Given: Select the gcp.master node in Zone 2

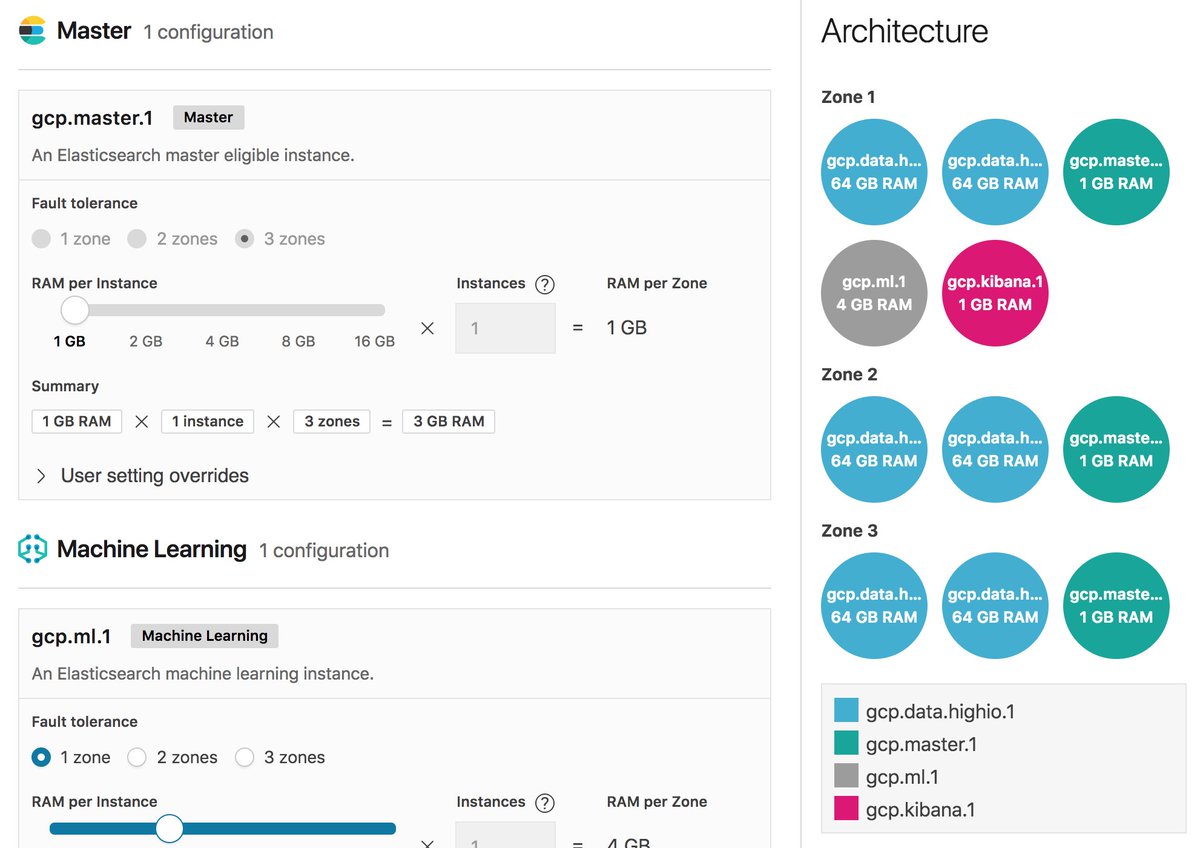Looking at the screenshot, I should 1115,449.
